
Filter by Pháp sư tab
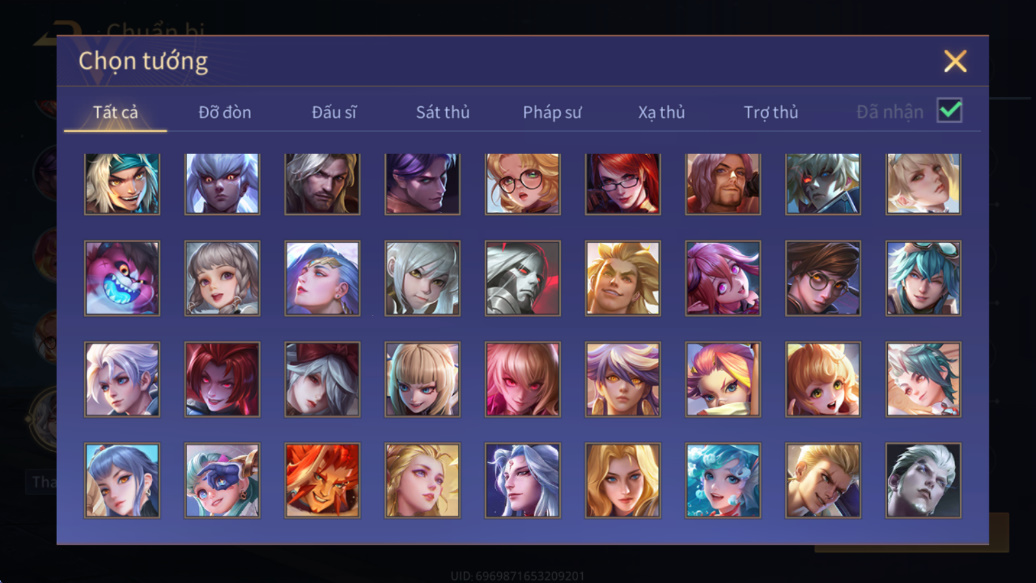coord(552,112)
